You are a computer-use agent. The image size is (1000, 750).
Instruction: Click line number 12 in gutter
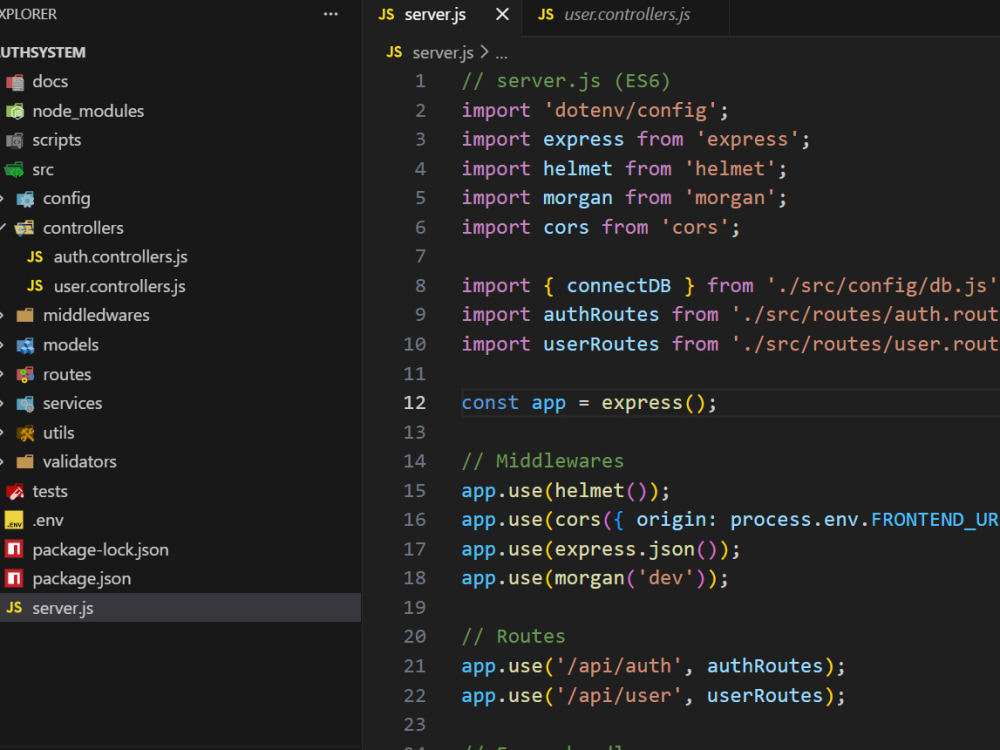pyautogui.click(x=415, y=403)
